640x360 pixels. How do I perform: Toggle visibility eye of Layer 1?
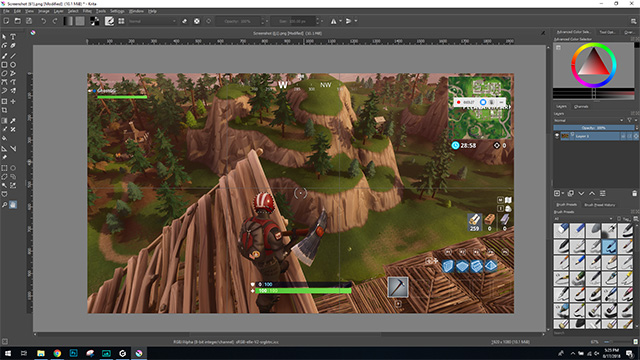tap(557, 136)
